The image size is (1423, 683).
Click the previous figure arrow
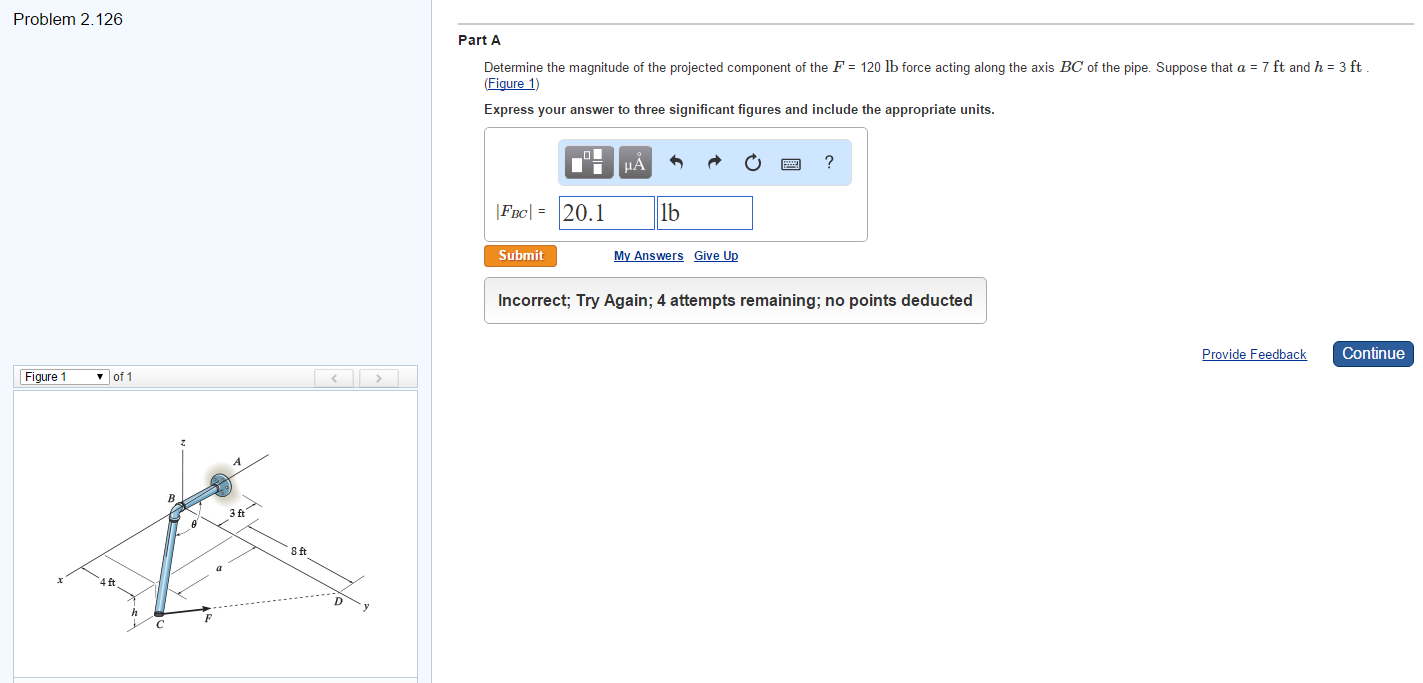[x=335, y=377]
